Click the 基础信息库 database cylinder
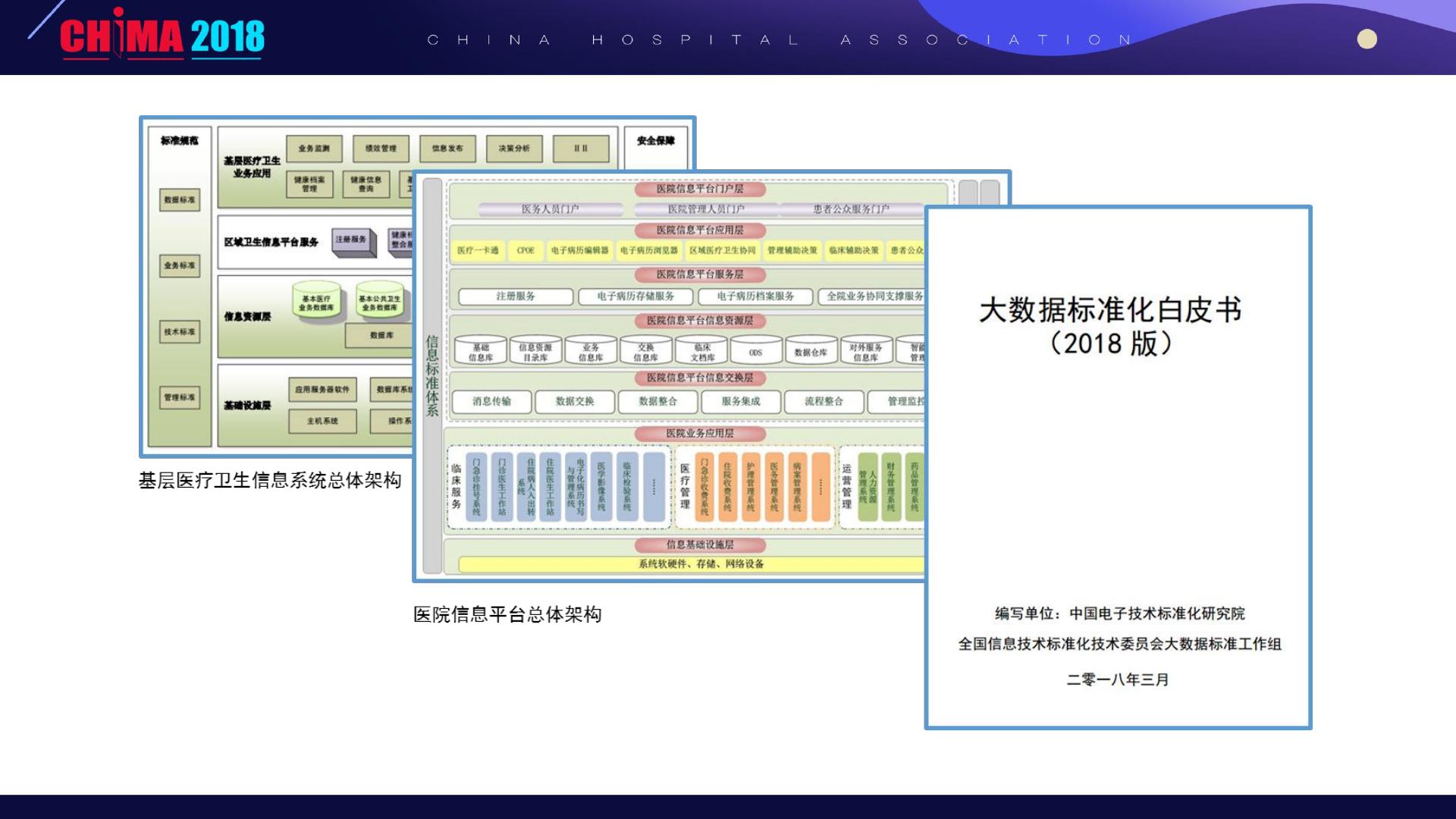This screenshot has width=1456, height=819. click(x=480, y=351)
